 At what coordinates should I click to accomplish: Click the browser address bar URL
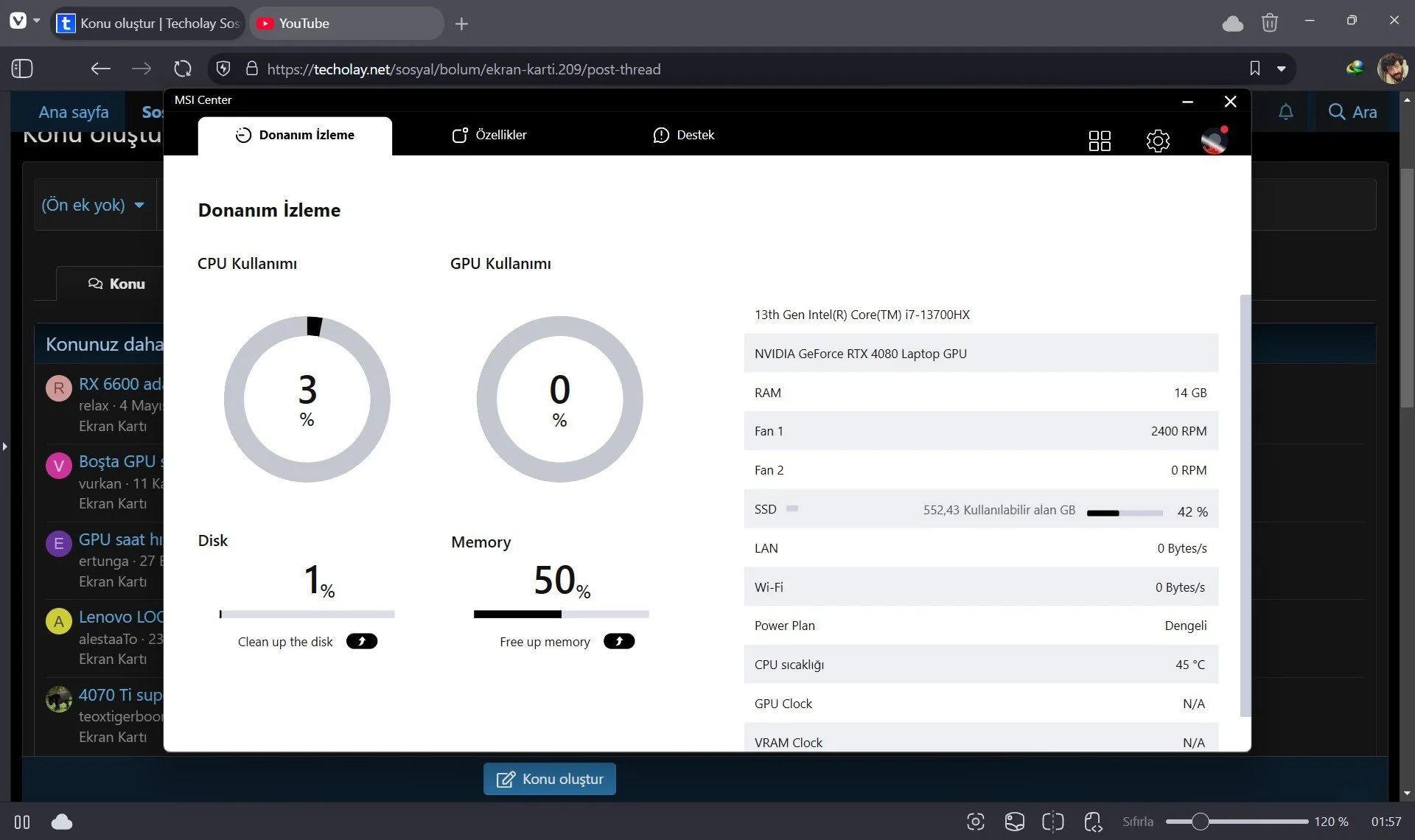click(x=464, y=69)
